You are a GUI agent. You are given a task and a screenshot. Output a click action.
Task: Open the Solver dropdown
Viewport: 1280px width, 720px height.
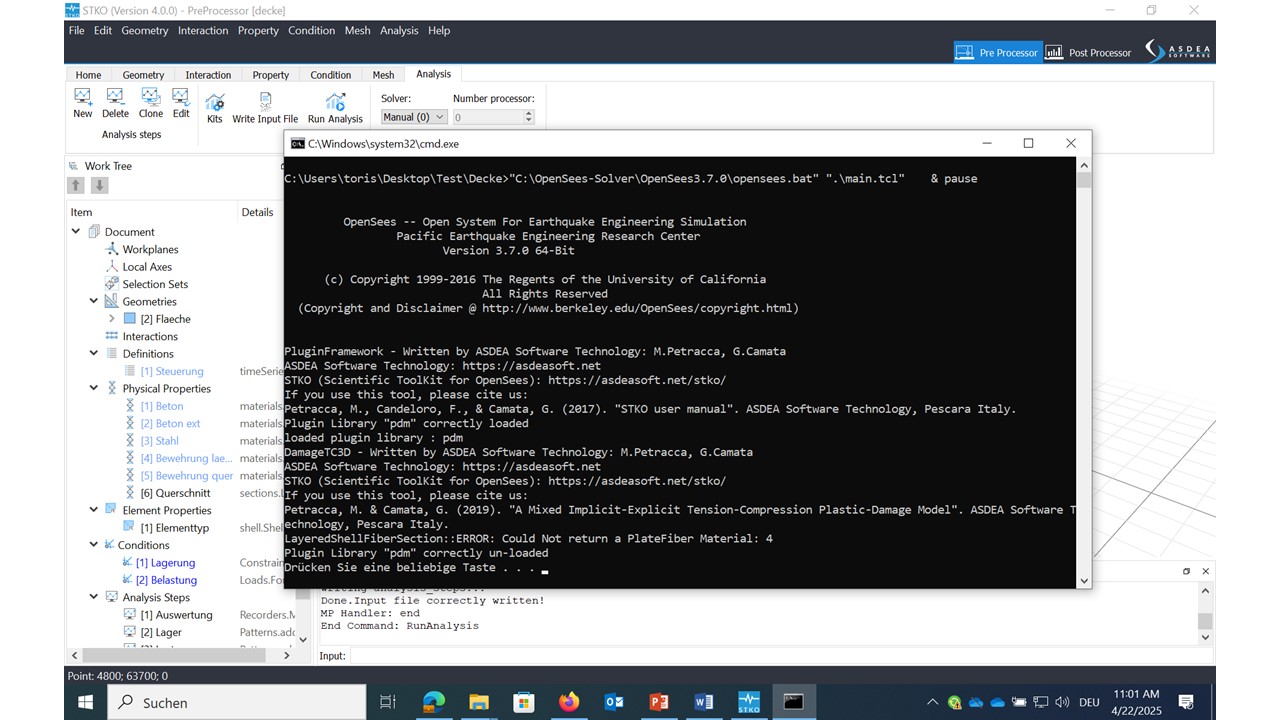pos(414,117)
